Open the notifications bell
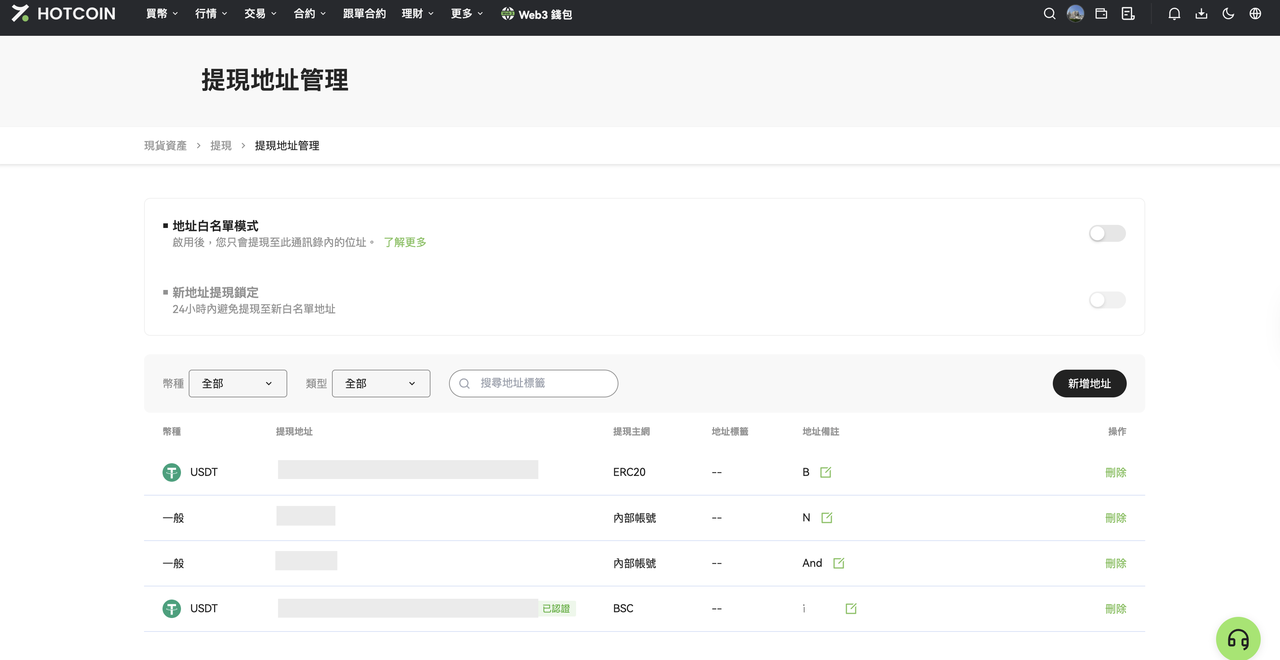Image resolution: width=1280 pixels, height=660 pixels. tap(1174, 14)
